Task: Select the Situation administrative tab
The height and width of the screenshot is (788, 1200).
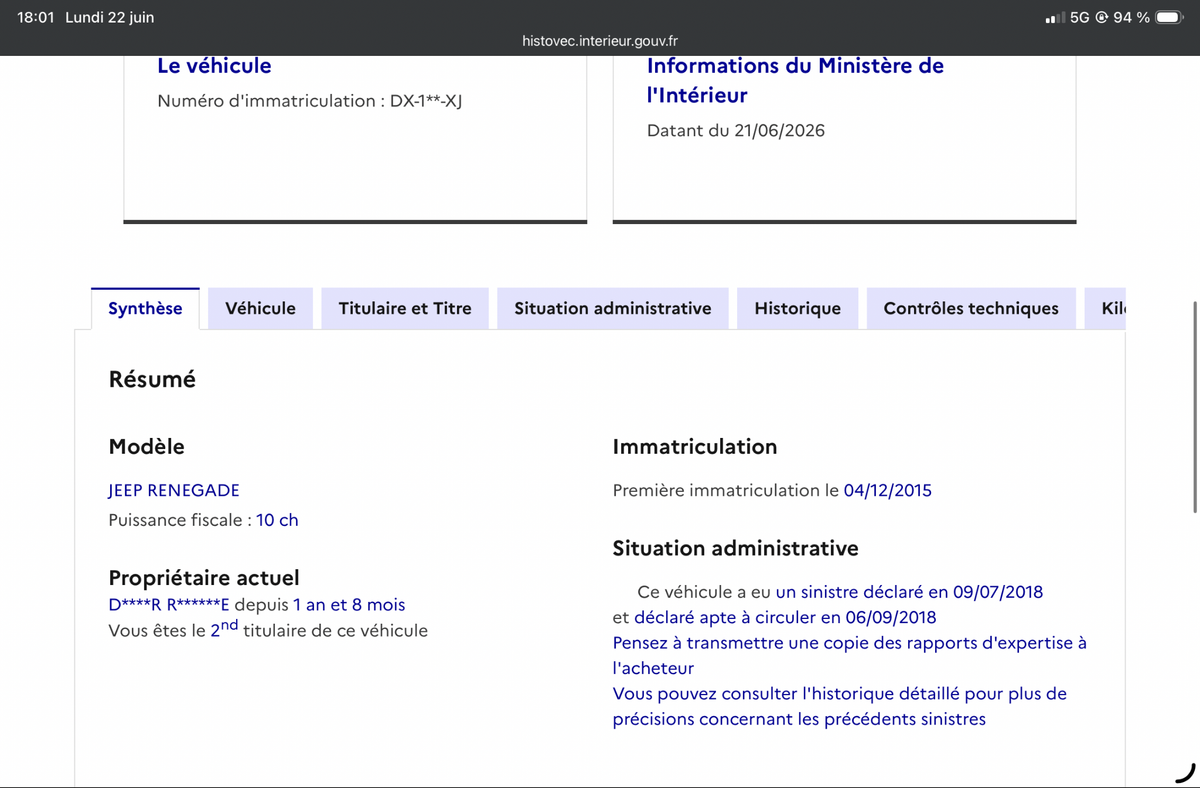Action: (x=613, y=308)
